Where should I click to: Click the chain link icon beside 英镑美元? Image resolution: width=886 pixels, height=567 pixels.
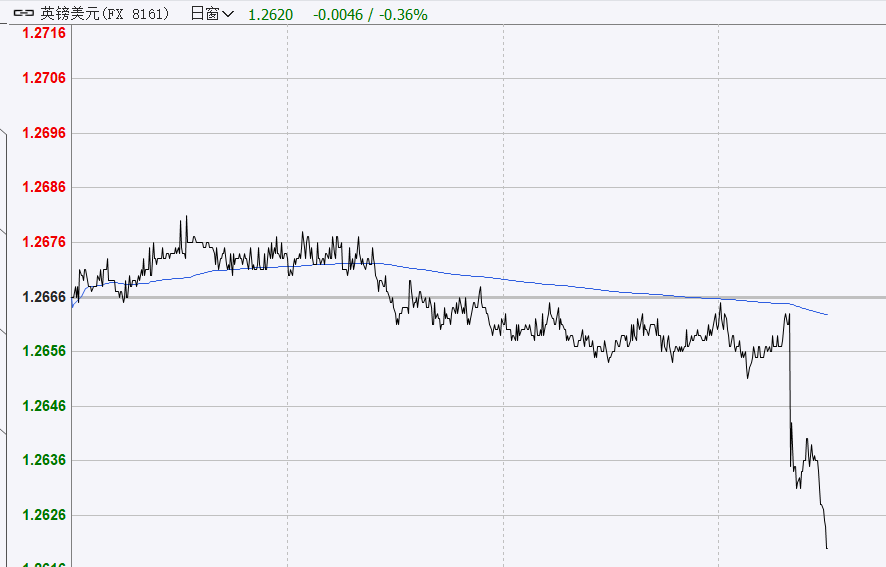(22, 14)
